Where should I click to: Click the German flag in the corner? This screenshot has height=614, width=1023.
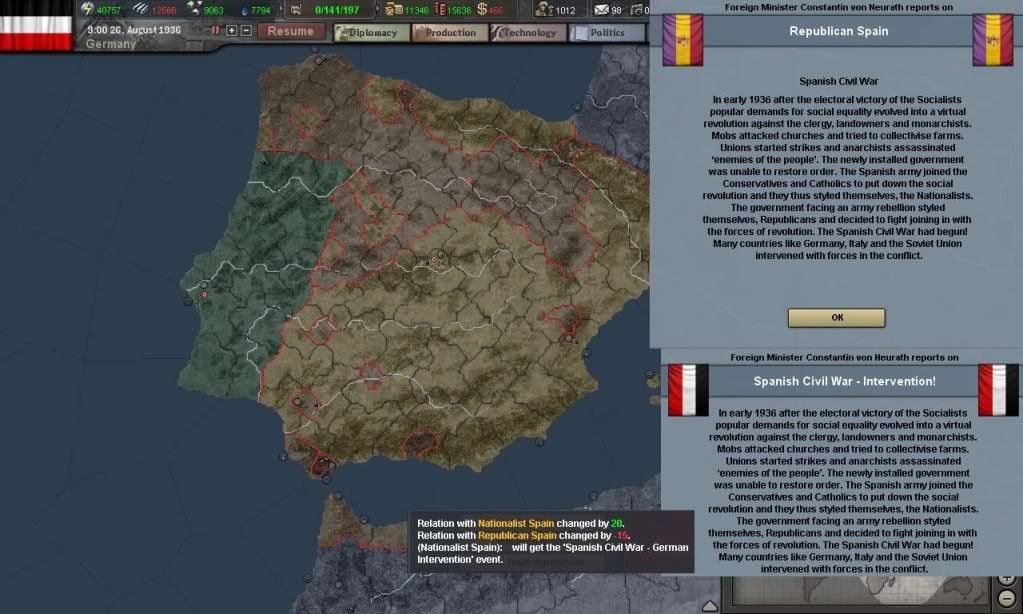point(36,25)
